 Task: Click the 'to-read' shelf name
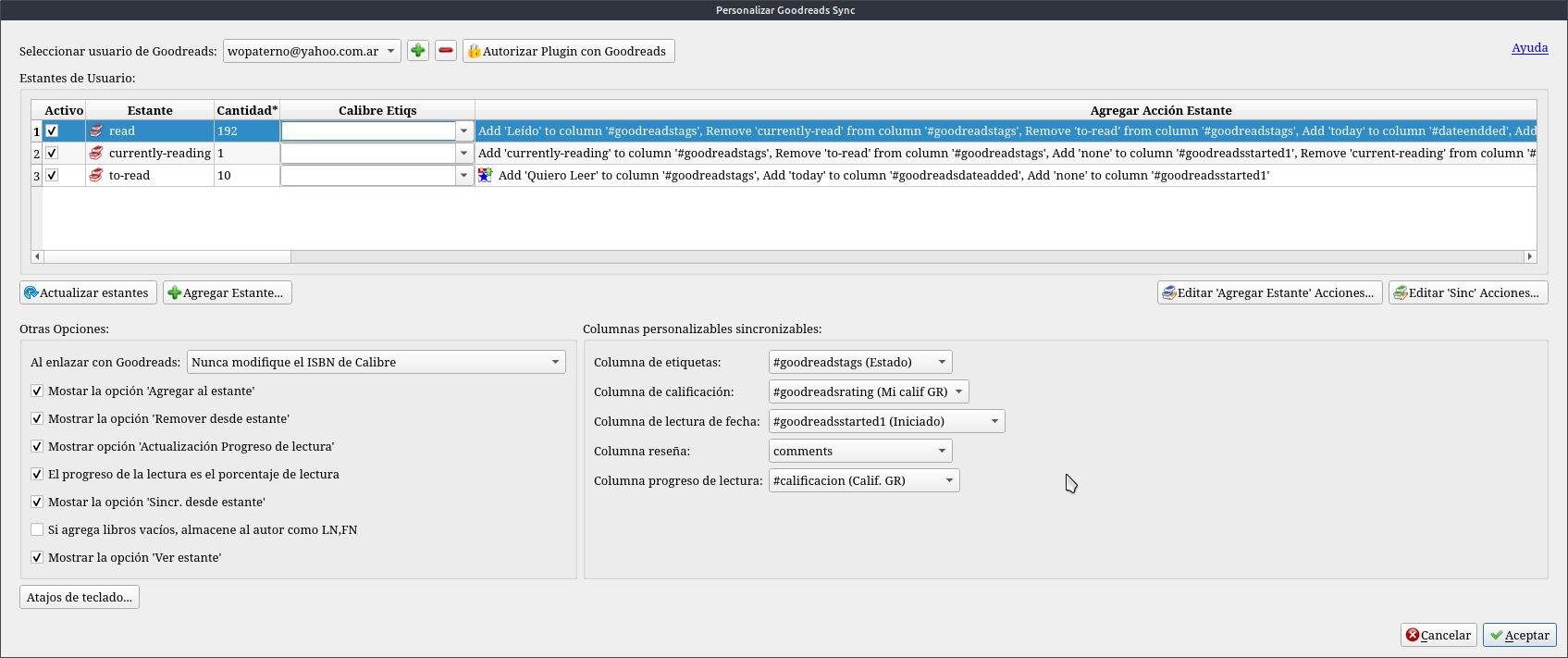(130, 175)
